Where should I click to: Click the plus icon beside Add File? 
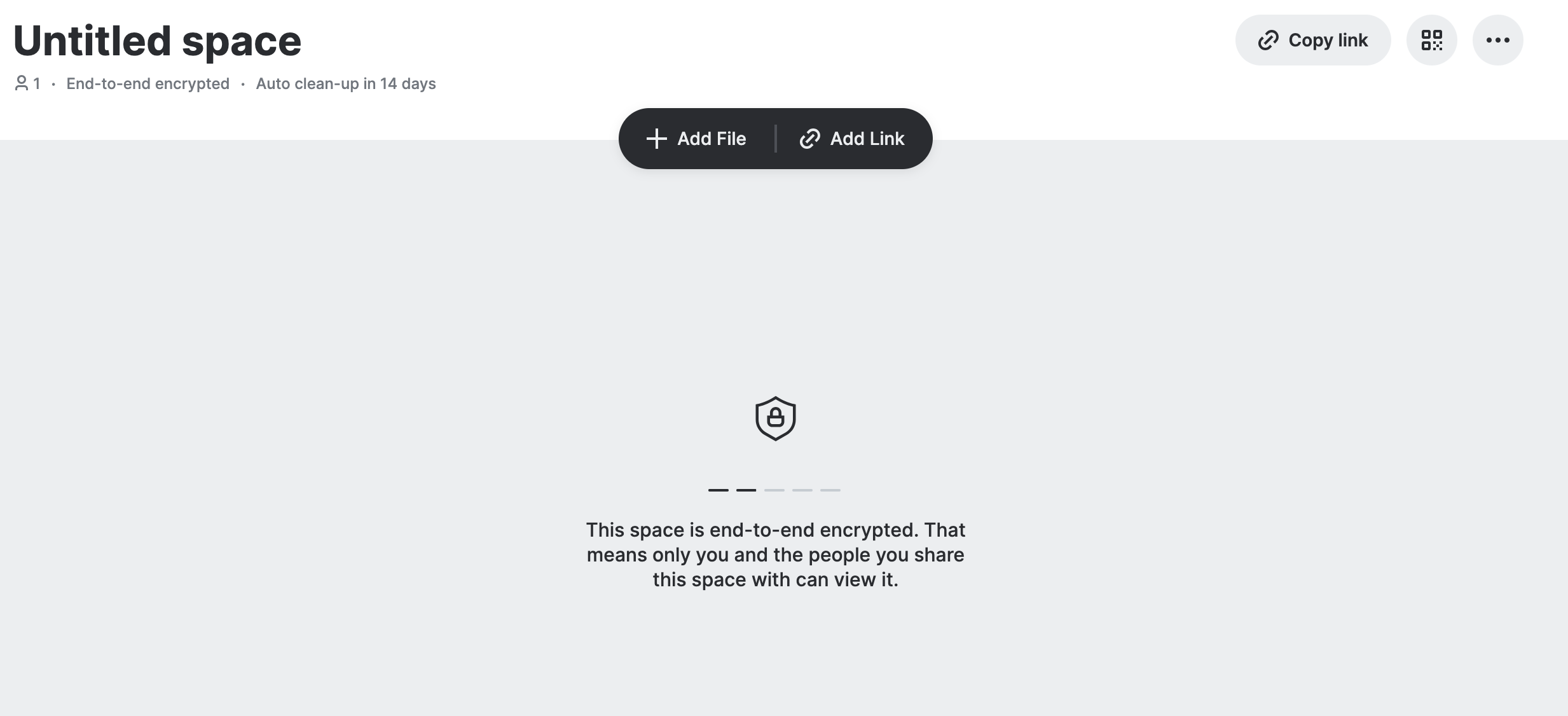tap(656, 139)
